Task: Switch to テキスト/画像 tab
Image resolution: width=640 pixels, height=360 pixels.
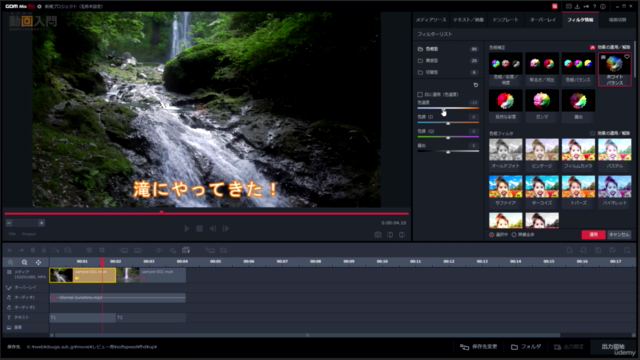Action: pos(468,20)
